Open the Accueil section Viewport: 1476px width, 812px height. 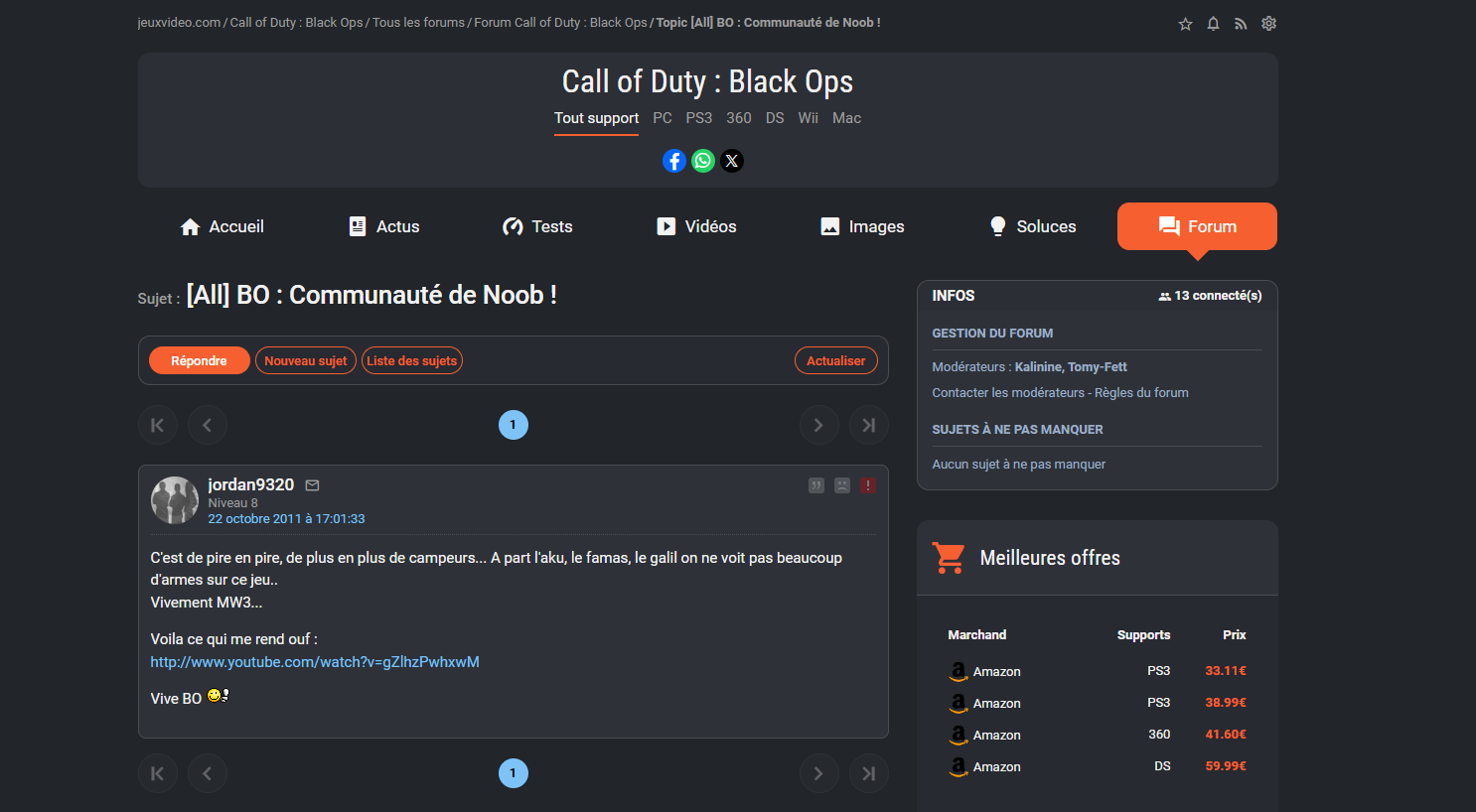(x=221, y=226)
